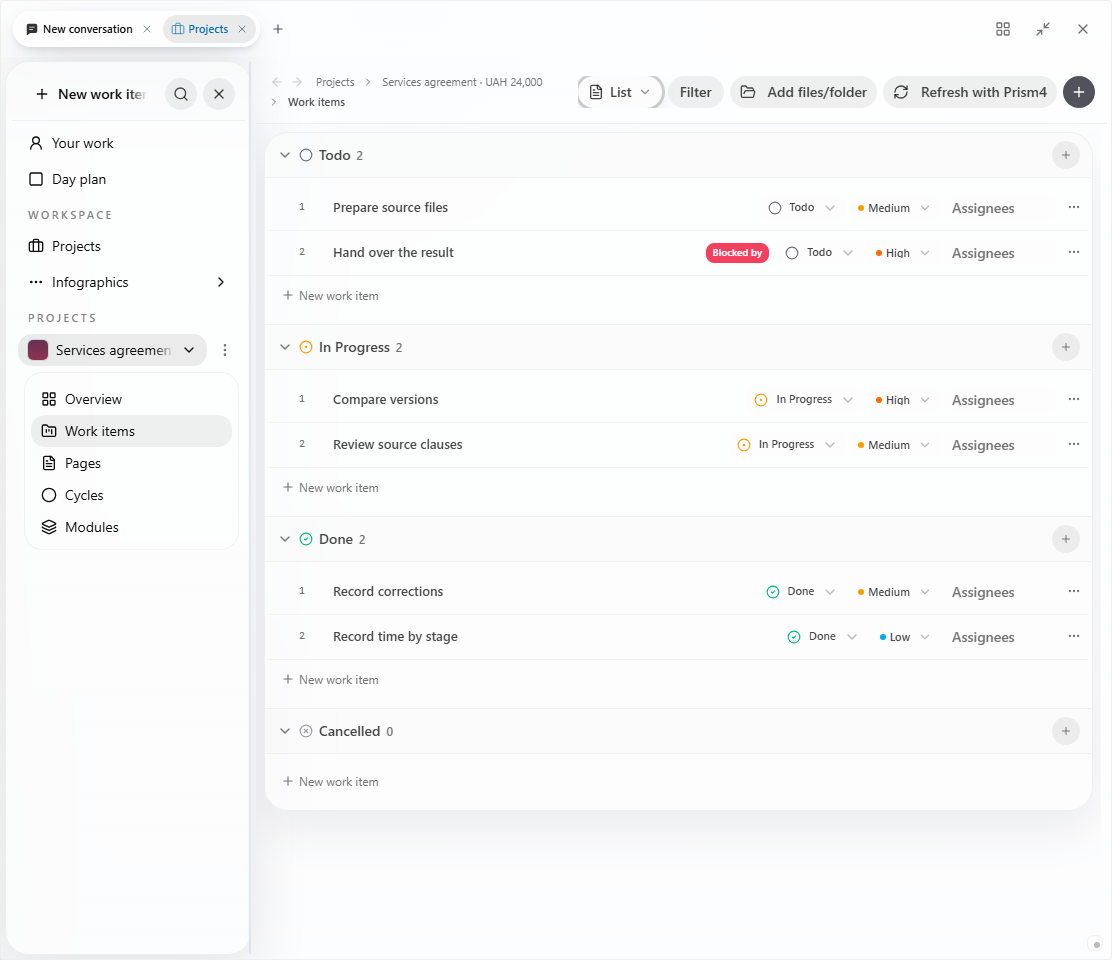Image resolution: width=1112 pixels, height=960 pixels.
Task: Open status dropdown for Review source clauses
Action: click(x=786, y=445)
